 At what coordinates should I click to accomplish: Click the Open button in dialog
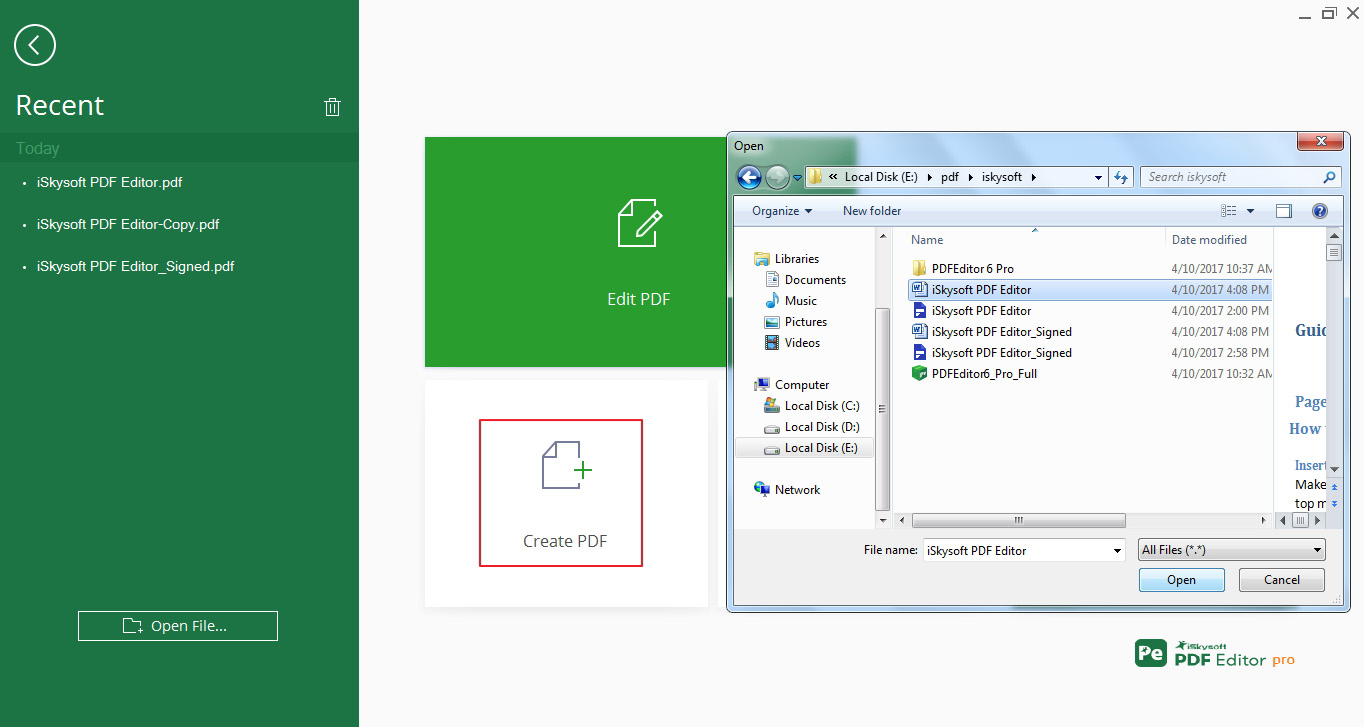point(1181,580)
